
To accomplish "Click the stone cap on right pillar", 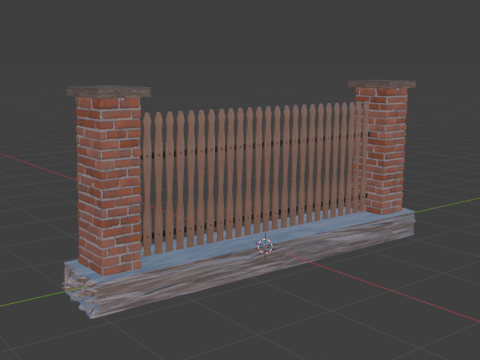I will pyautogui.click(x=382, y=84).
